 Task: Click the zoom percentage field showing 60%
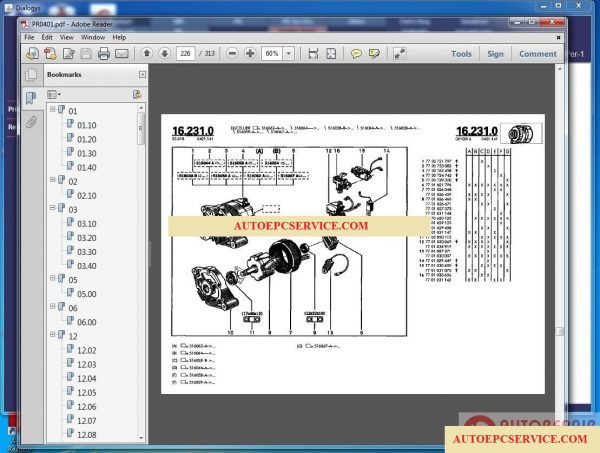[x=272, y=54]
